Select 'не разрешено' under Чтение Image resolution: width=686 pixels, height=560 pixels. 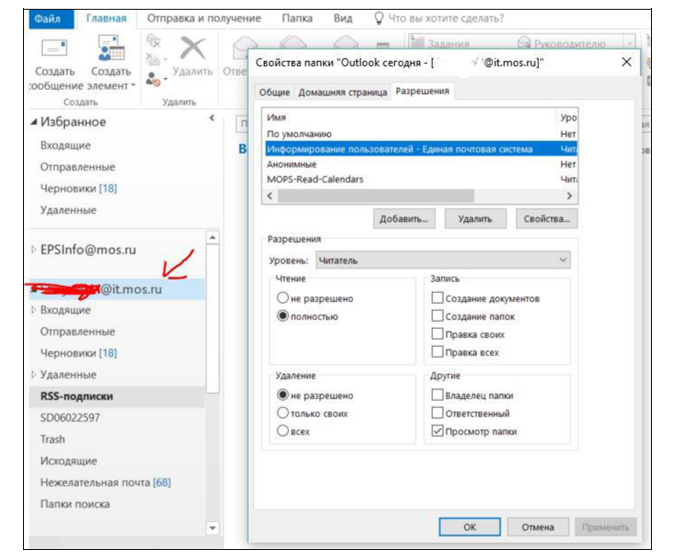[x=283, y=299]
